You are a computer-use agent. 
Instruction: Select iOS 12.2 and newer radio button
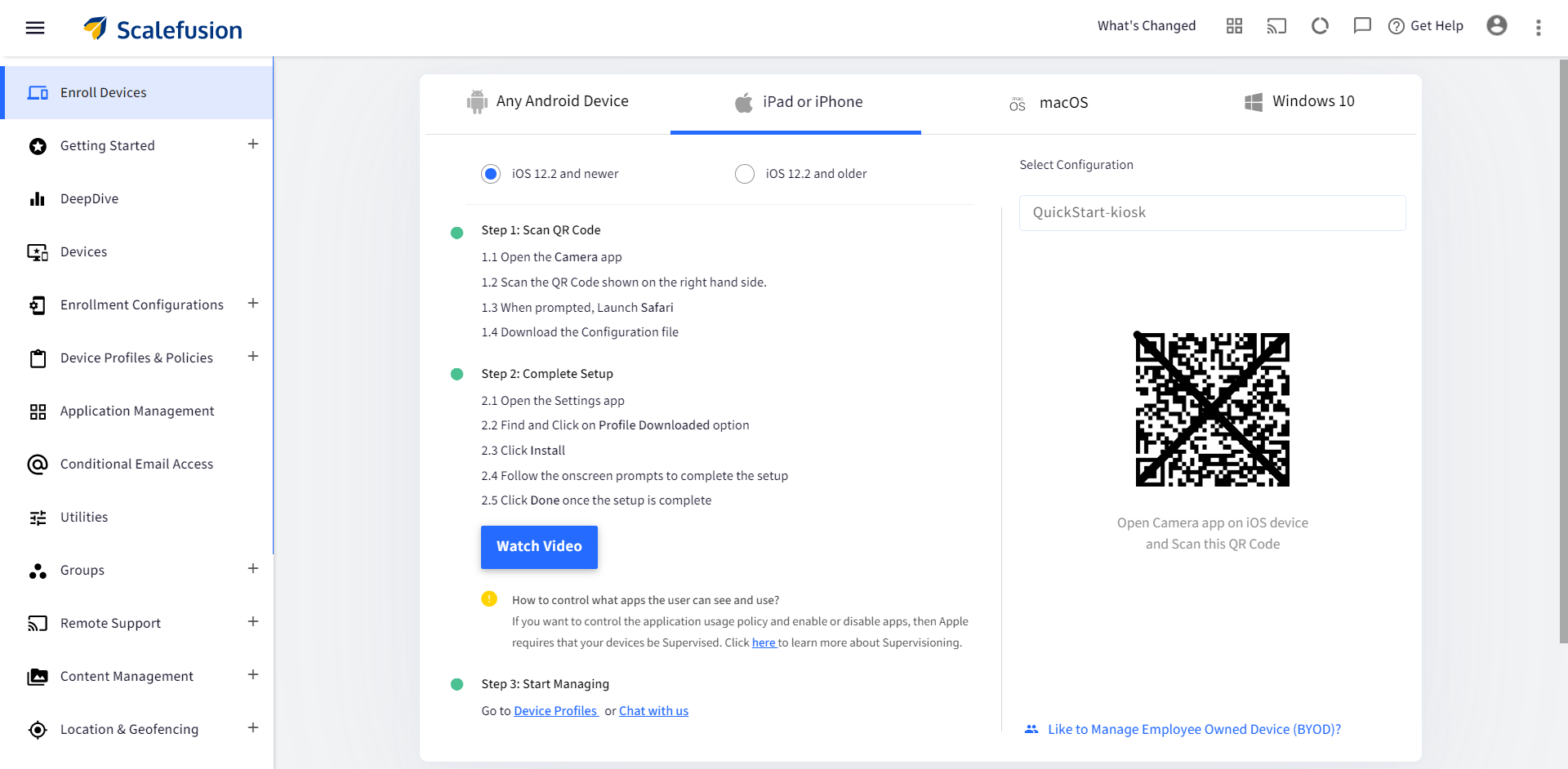491,174
